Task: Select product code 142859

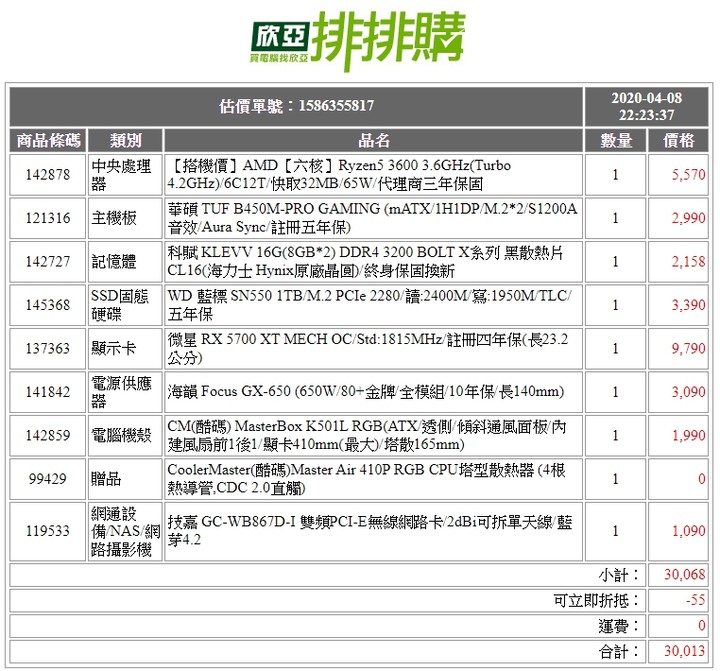Action: coord(48,435)
